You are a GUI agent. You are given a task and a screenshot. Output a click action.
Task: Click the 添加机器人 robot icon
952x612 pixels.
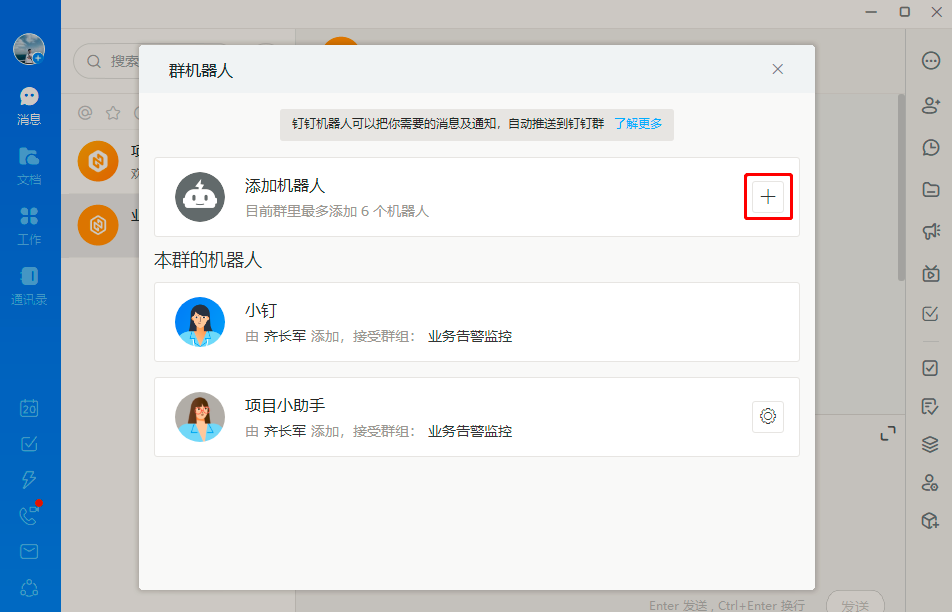(200, 197)
